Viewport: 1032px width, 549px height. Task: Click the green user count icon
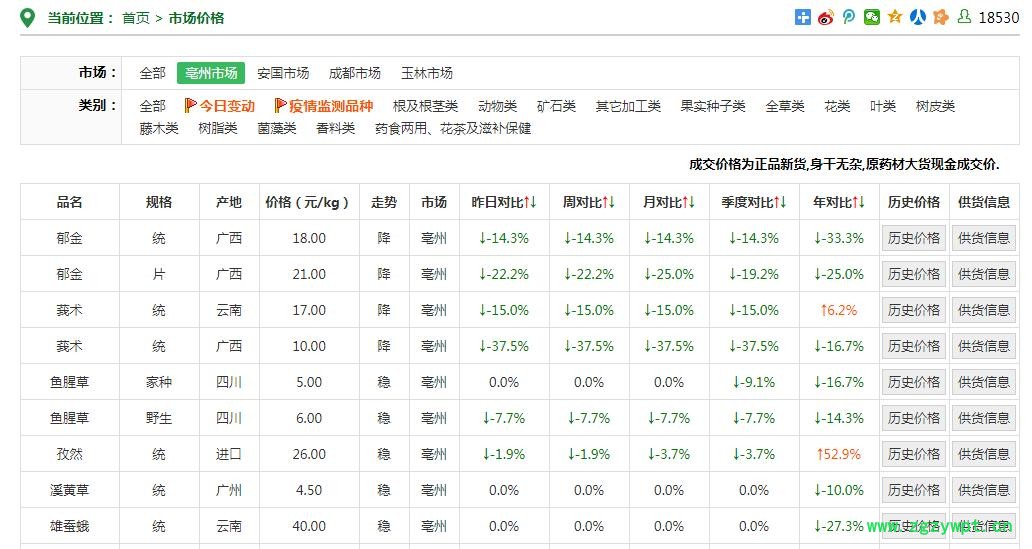964,17
